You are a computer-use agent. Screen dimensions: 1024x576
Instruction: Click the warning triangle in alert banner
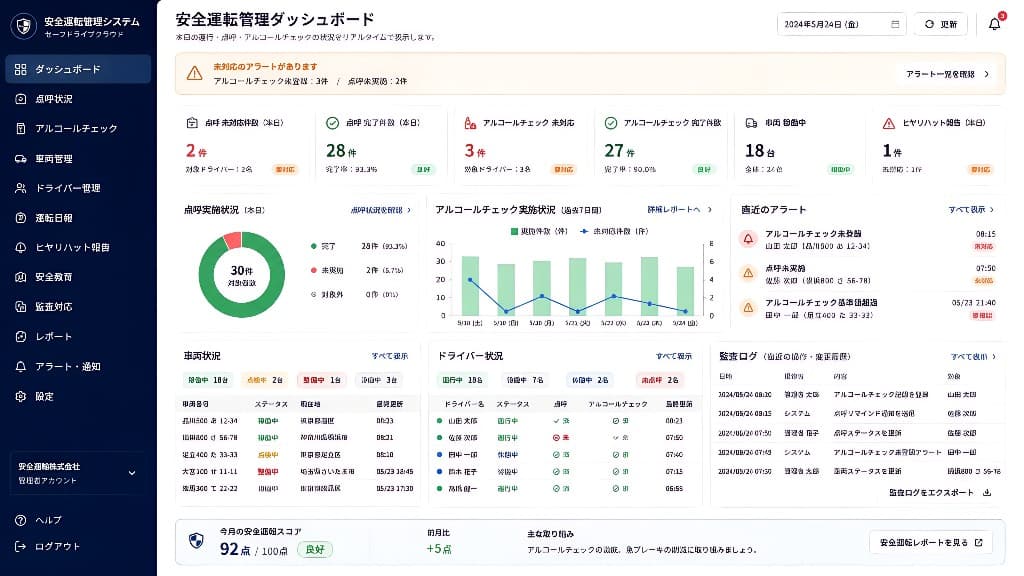coord(195,73)
